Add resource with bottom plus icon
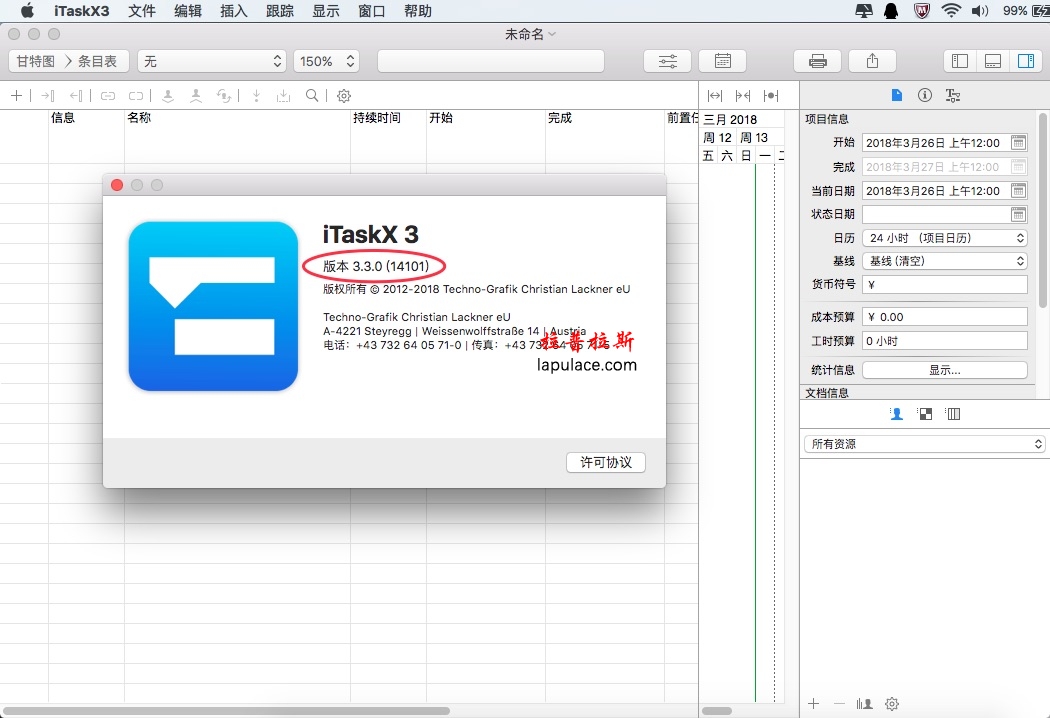 tap(813, 703)
